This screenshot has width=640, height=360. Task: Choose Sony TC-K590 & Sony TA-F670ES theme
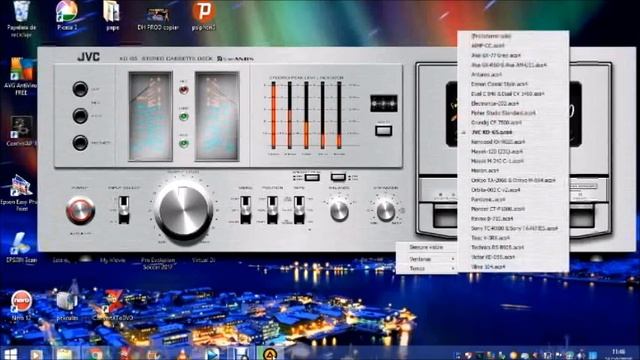513,228
